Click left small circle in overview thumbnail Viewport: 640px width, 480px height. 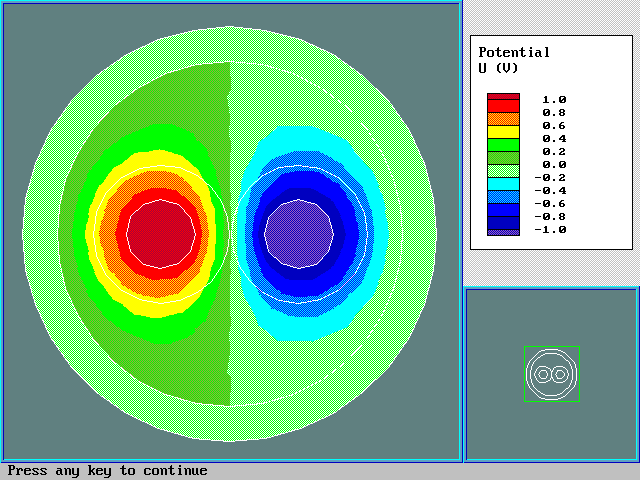[543, 374]
